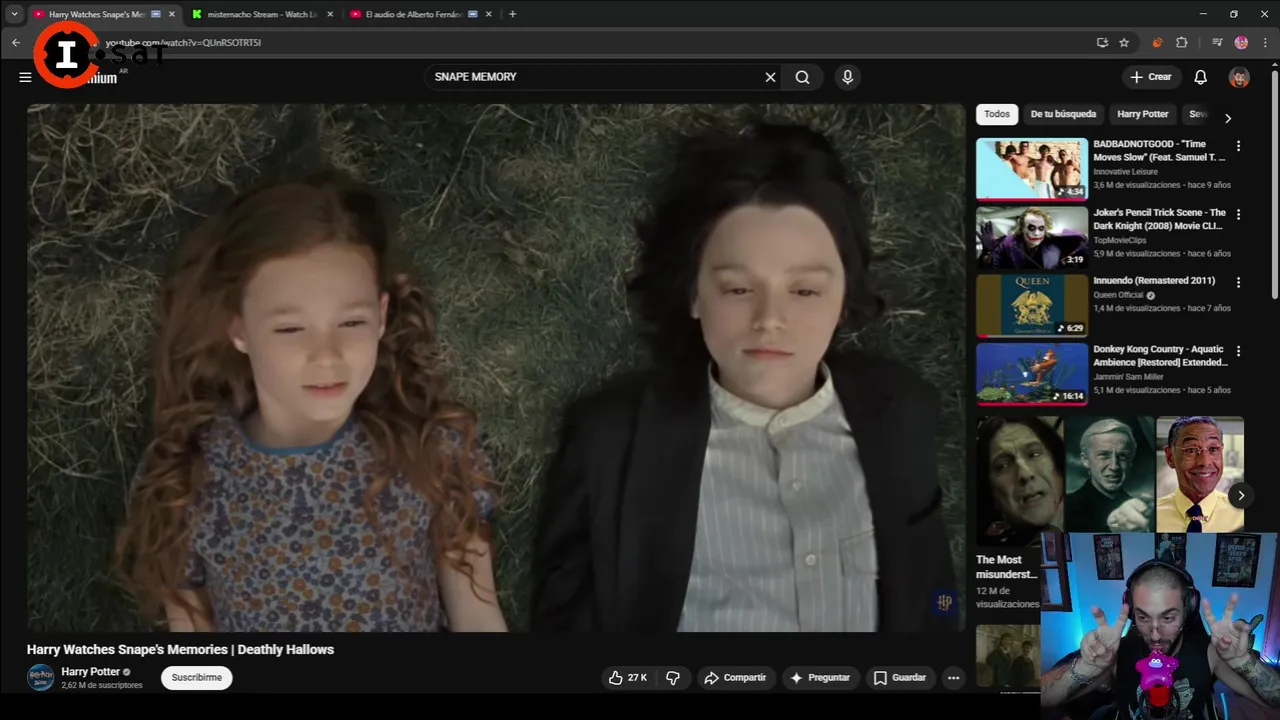The image size is (1280, 720).
Task: Click the TopMovieClips channel name
Action: pyautogui.click(x=1121, y=240)
